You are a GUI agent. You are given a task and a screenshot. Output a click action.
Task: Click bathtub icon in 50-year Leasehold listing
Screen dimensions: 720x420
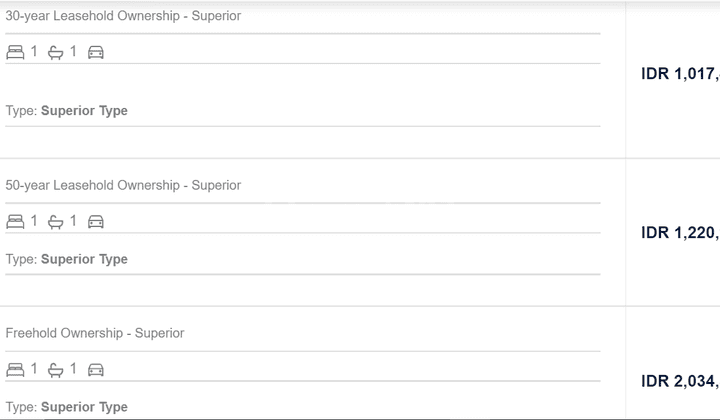56,222
